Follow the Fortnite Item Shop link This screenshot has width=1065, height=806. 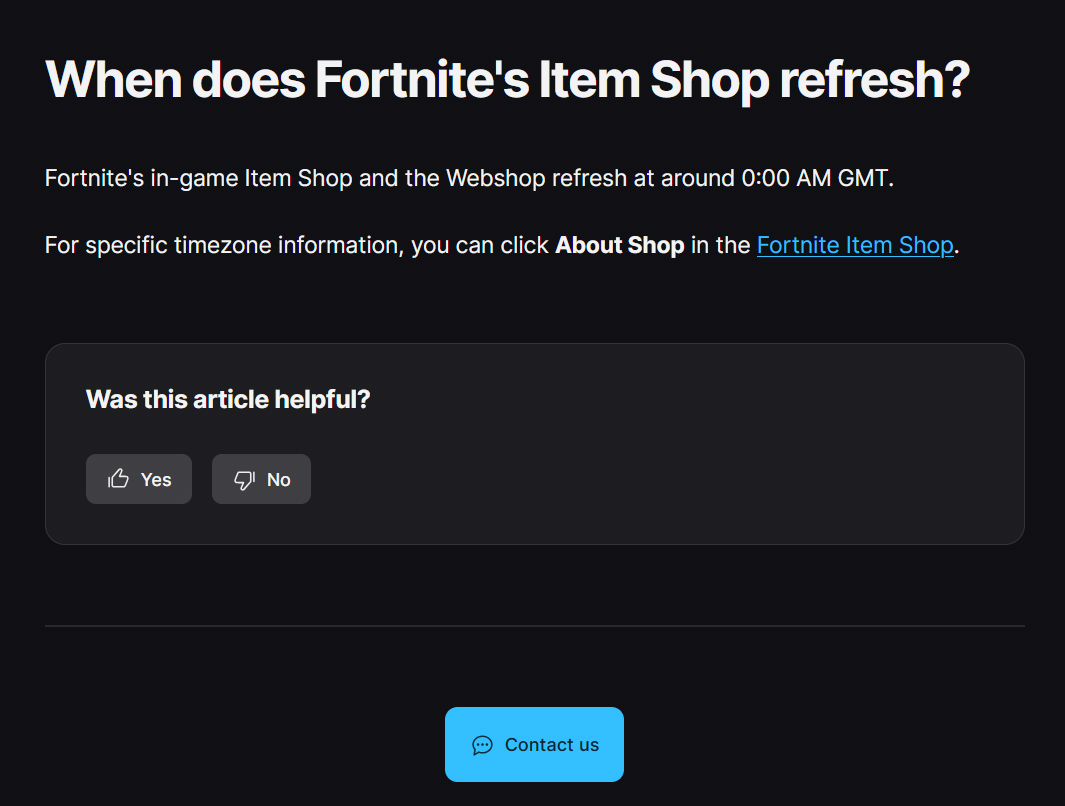pyautogui.click(x=855, y=245)
